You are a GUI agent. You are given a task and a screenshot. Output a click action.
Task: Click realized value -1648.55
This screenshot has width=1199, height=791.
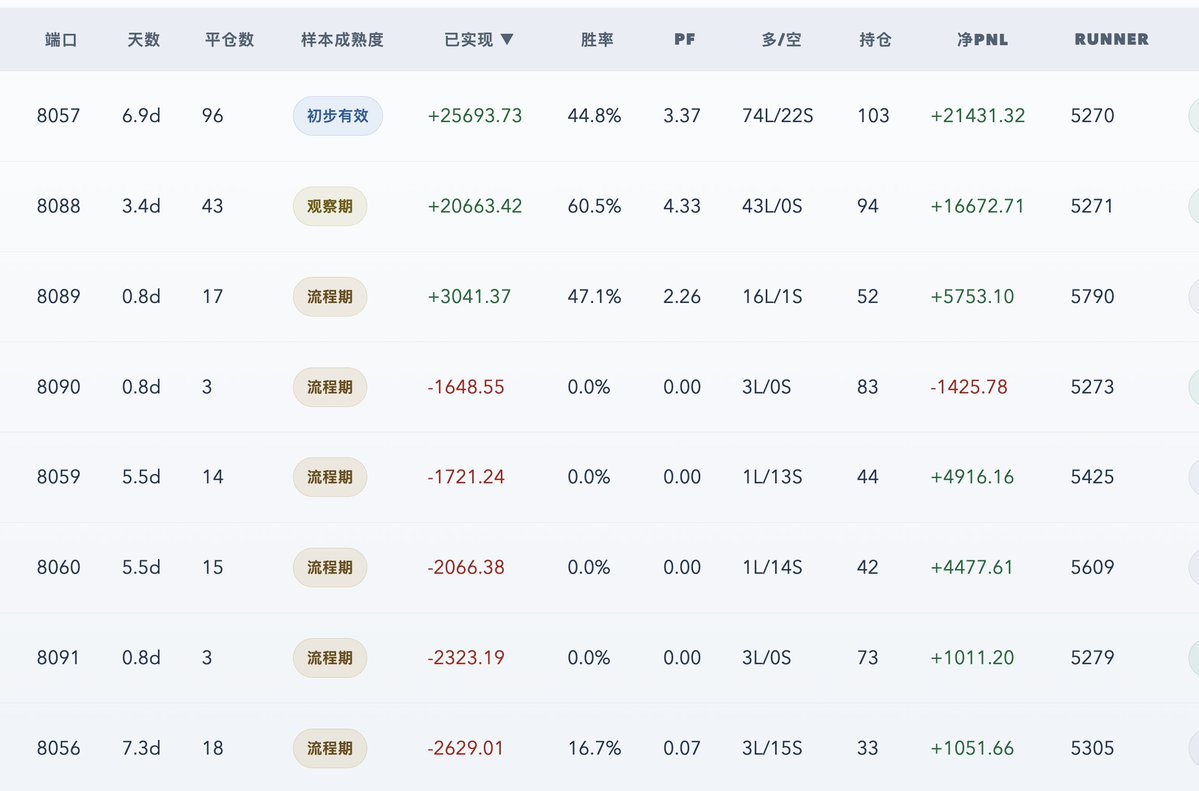click(466, 386)
